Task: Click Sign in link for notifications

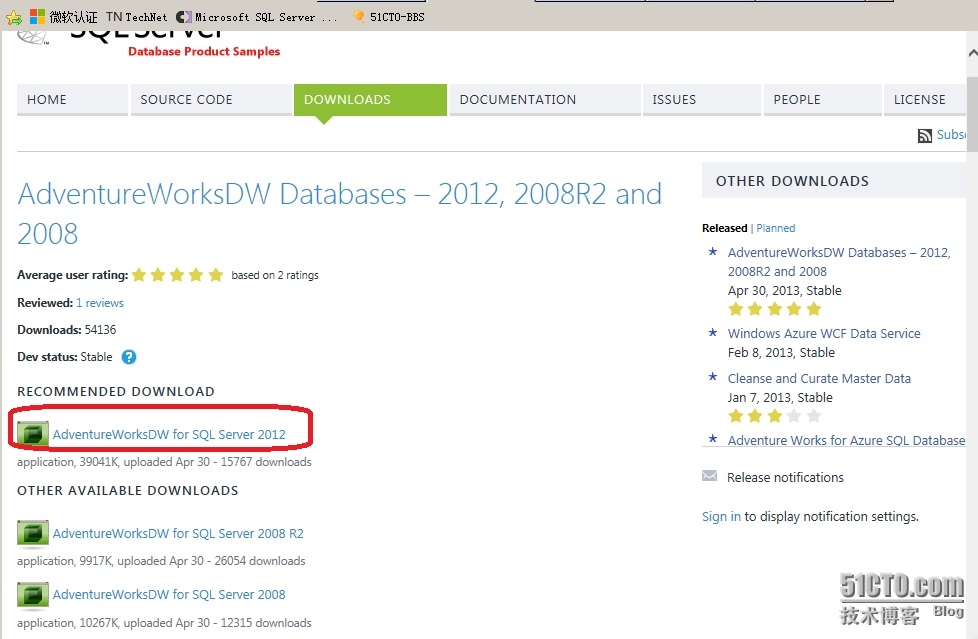Action: point(721,517)
